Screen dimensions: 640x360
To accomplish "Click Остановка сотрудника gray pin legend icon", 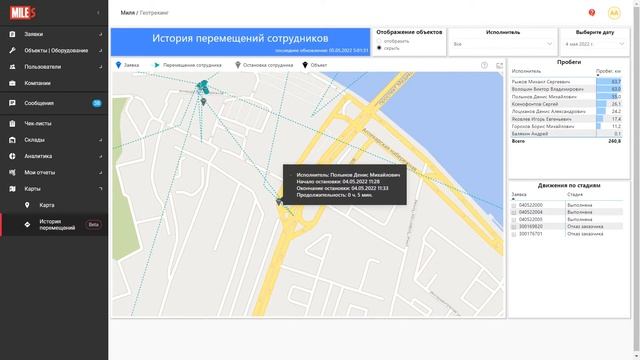I will tap(238, 65).
